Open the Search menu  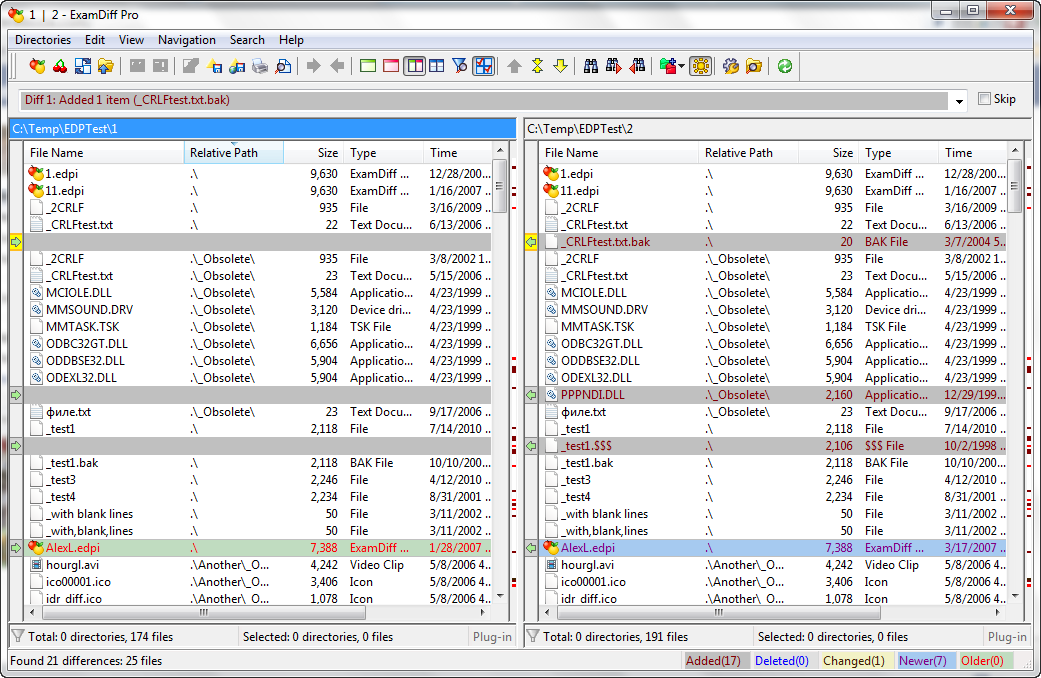[x=247, y=40]
